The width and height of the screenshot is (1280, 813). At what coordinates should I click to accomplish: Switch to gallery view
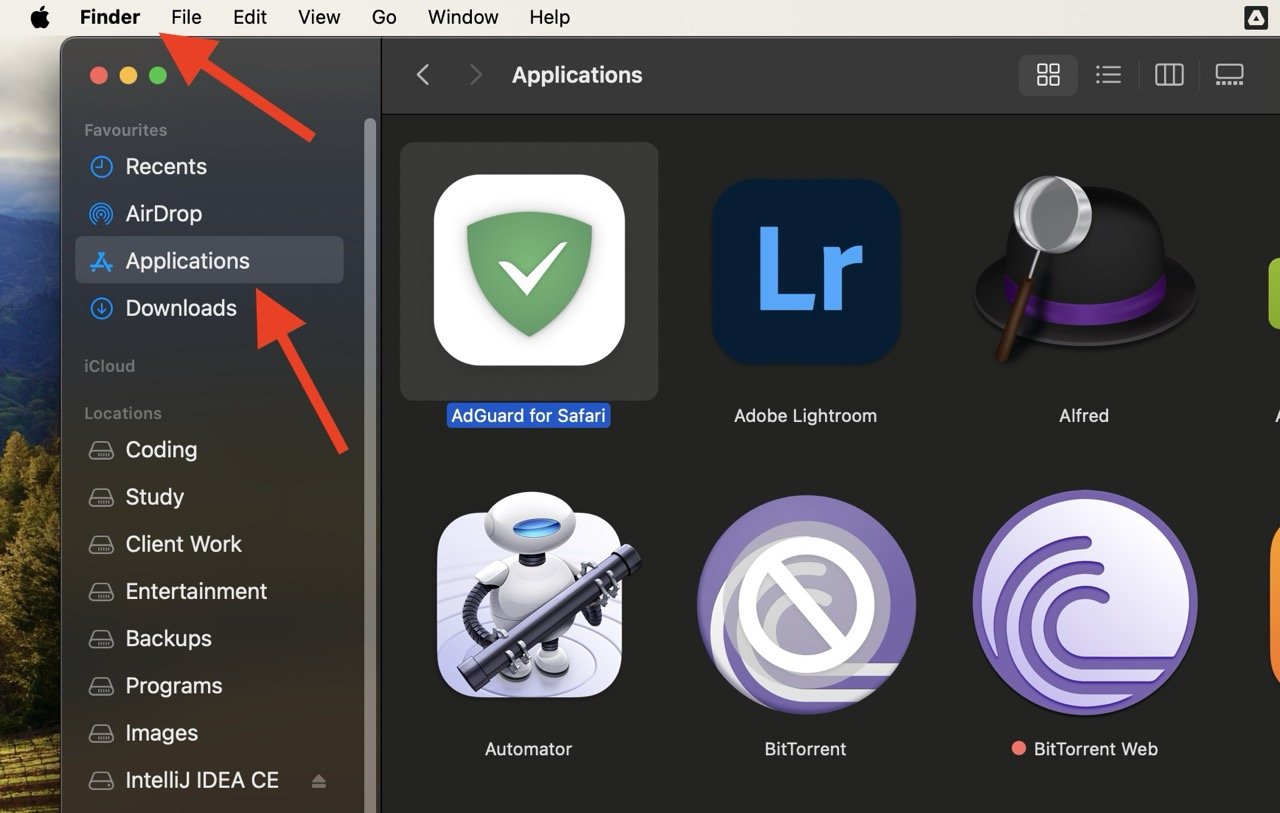tap(1229, 75)
